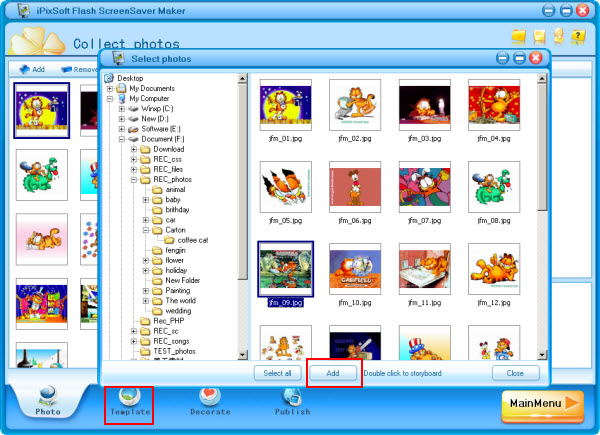Switch to the Photo tab
The image size is (600, 435).
[48, 402]
